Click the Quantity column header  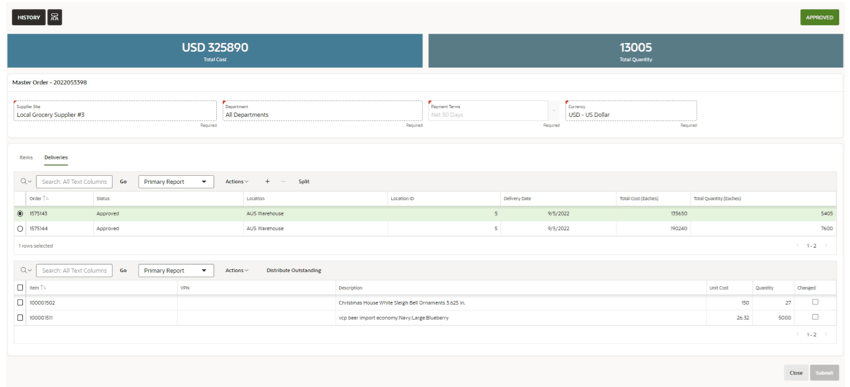(x=764, y=287)
